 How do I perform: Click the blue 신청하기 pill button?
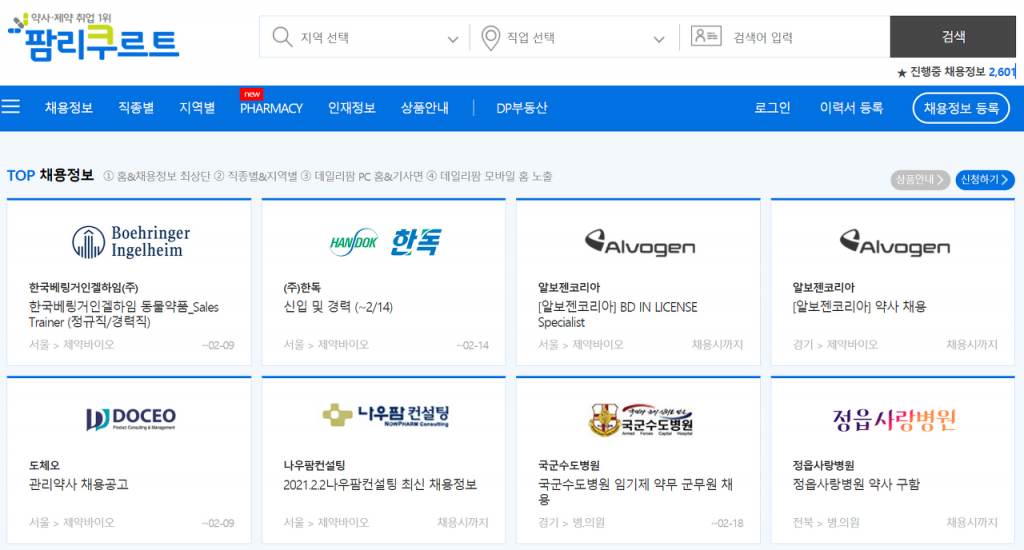tap(985, 180)
